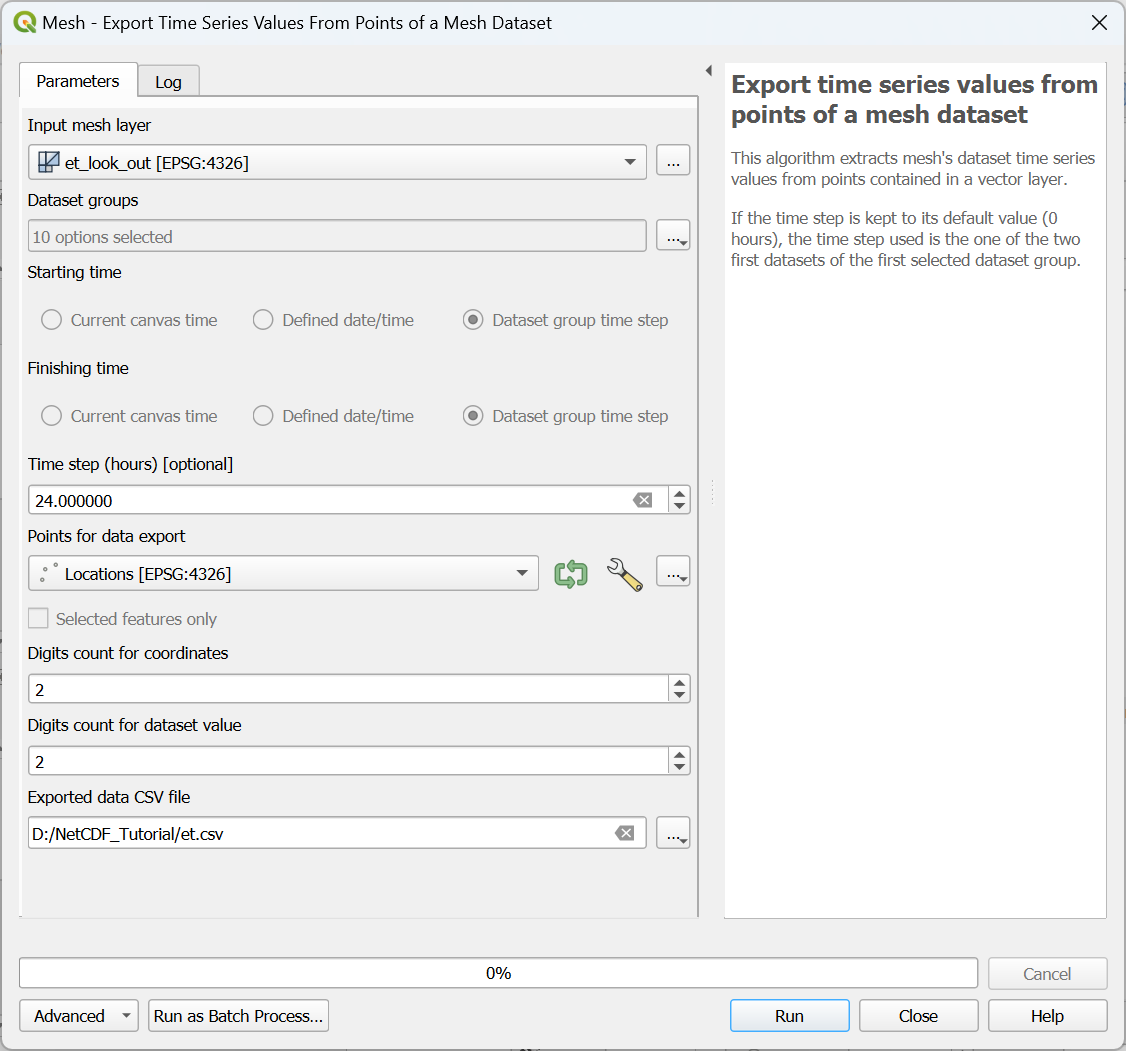1126x1051 pixels.
Task: Select the Parameters tab
Action: click(x=78, y=81)
